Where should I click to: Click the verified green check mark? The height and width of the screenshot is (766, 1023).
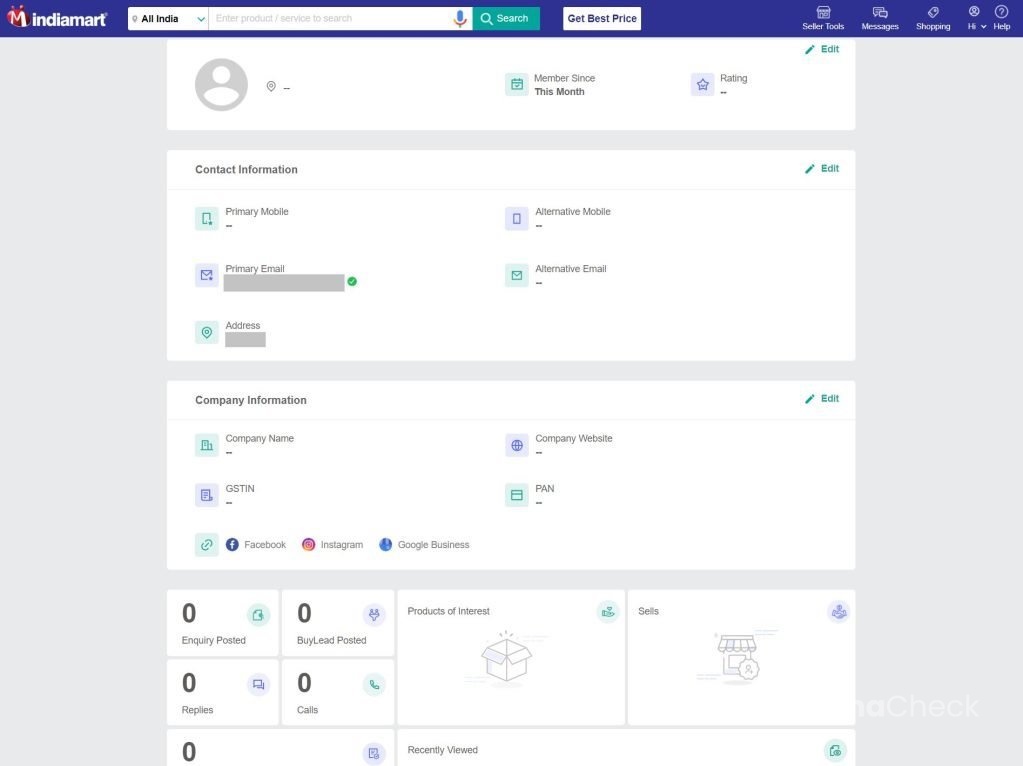coord(352,281)
